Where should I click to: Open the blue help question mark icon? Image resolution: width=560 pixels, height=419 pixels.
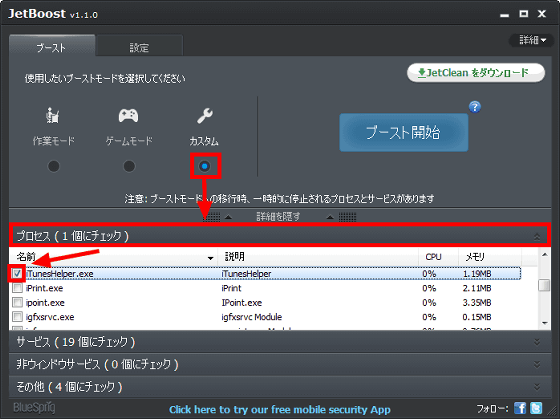(475, 107)
